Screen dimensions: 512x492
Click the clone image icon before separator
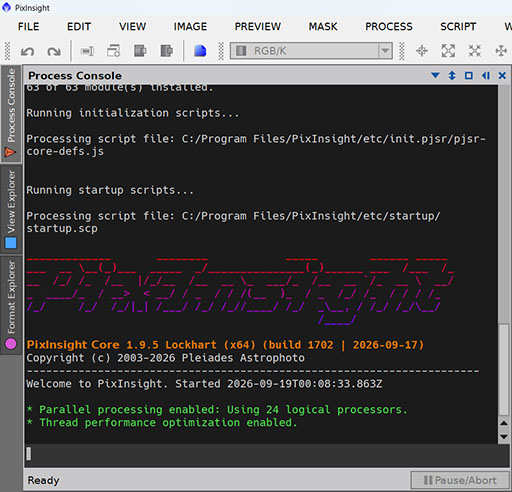(166, 51)
